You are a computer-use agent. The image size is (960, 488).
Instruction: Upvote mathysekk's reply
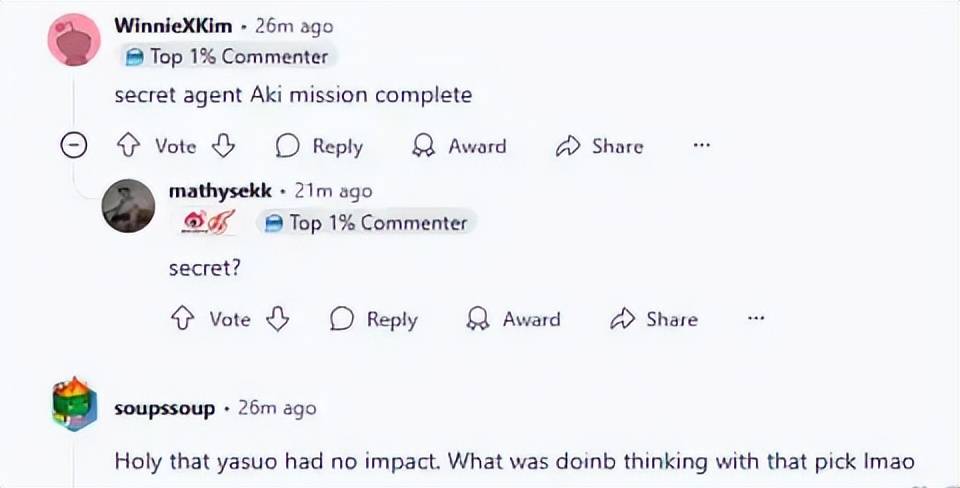(x=182, y=319)
